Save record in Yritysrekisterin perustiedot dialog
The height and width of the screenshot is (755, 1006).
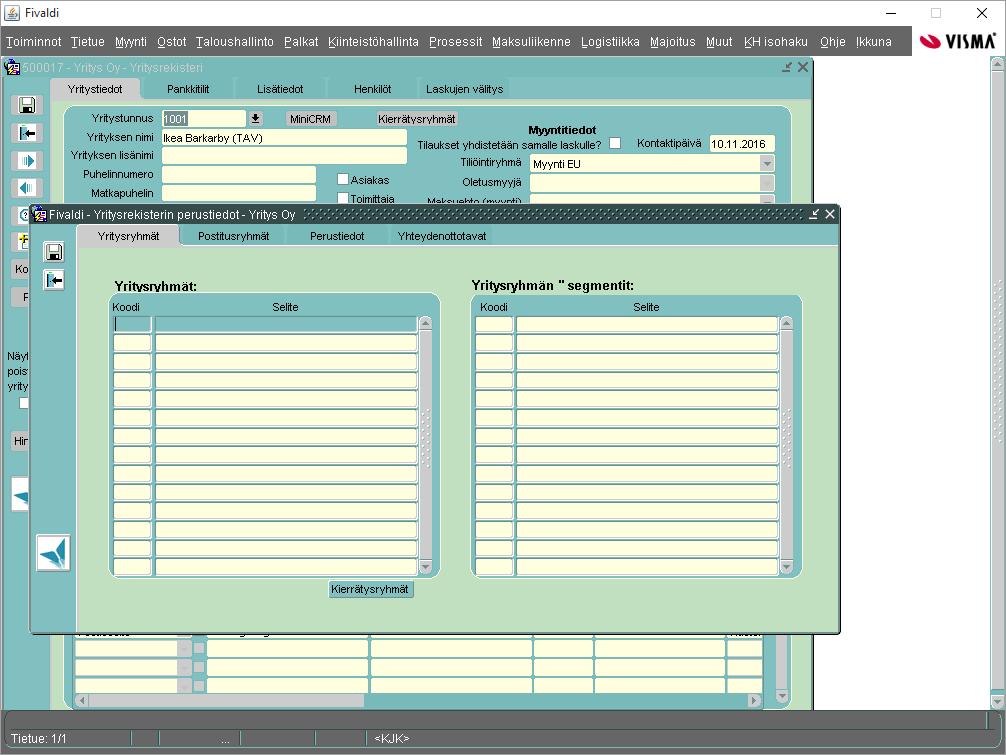(54, 252)
